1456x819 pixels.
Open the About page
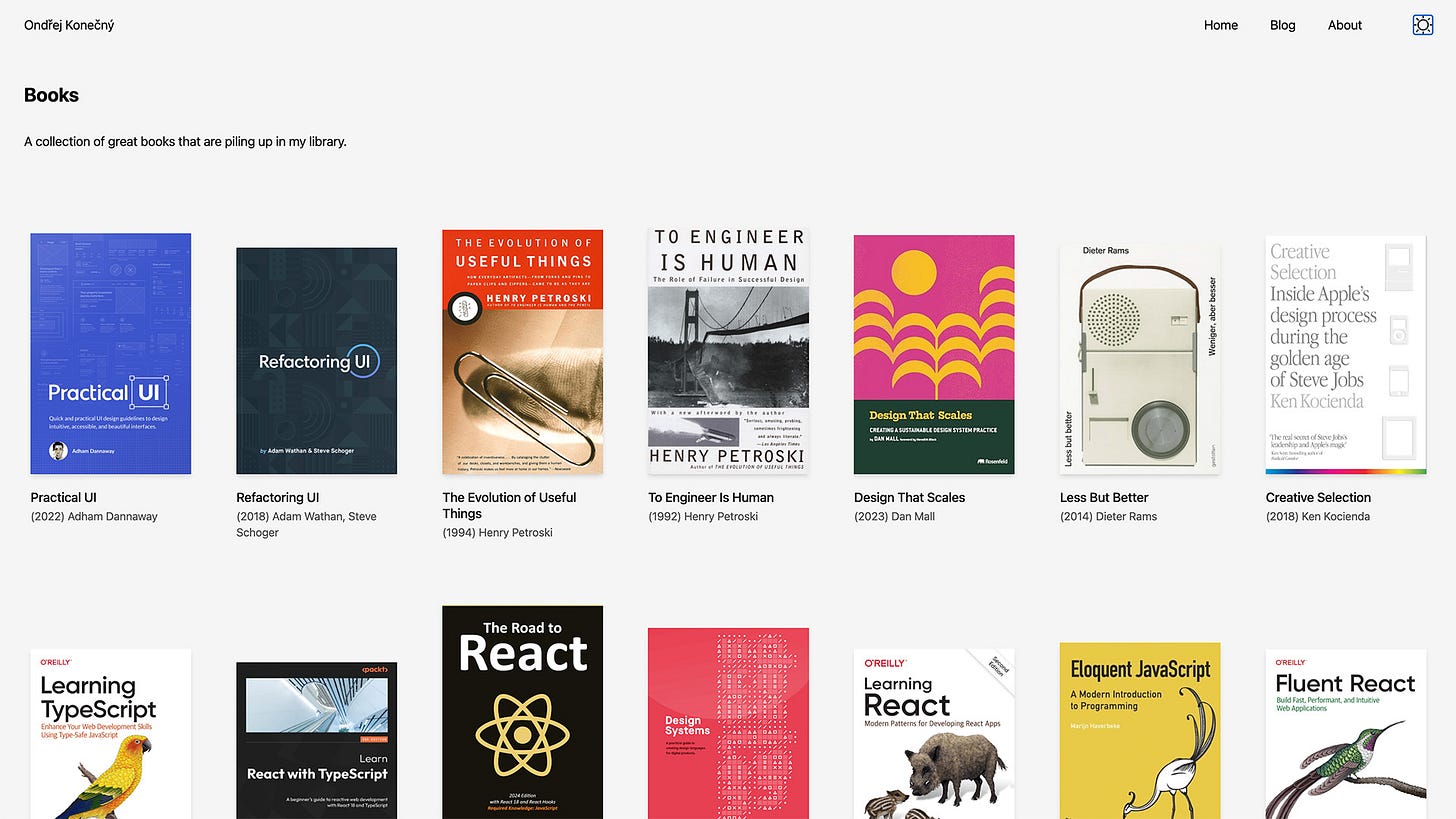click(x=1345, y=25)
